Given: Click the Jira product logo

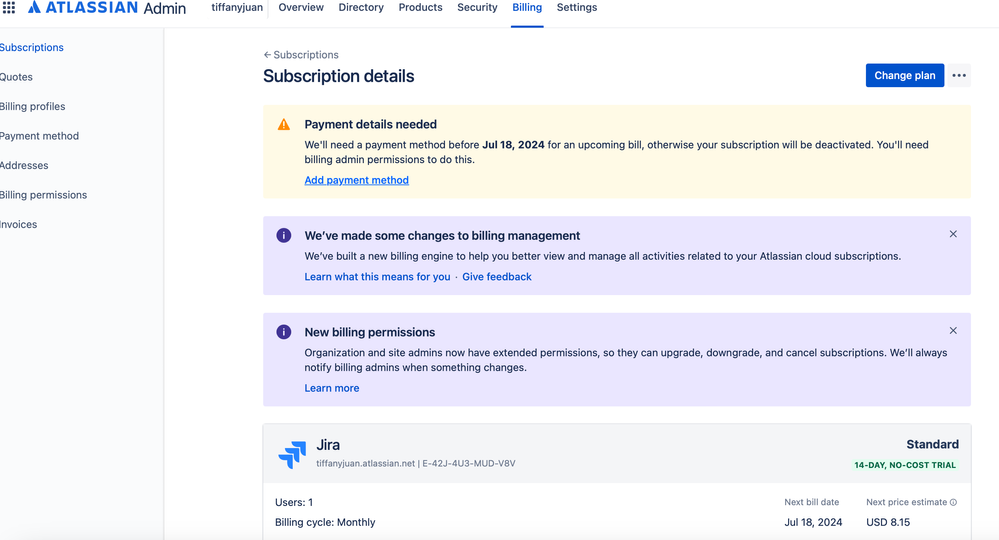Looking at the screenshot, I should tap(292, 455).
